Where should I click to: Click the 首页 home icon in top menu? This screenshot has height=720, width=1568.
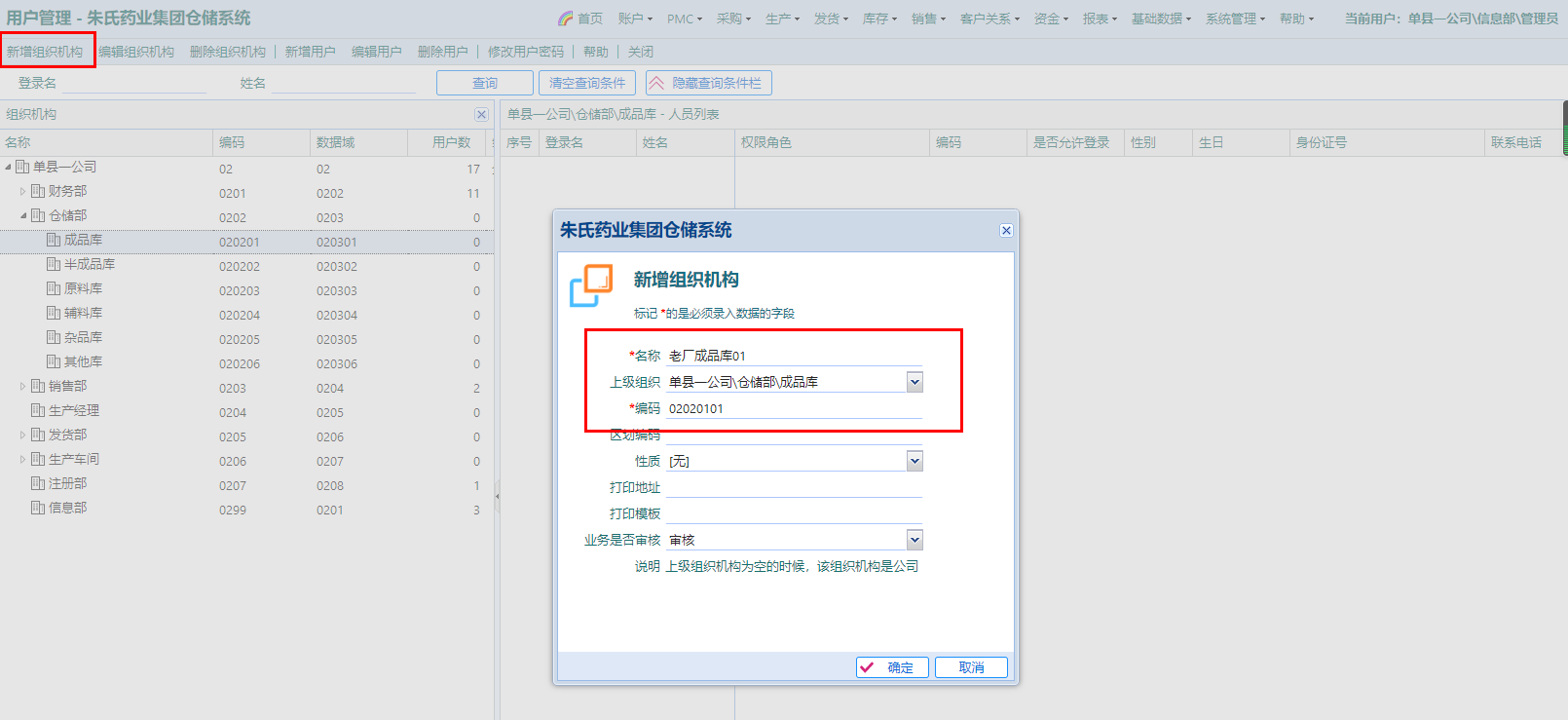point(566,19)
